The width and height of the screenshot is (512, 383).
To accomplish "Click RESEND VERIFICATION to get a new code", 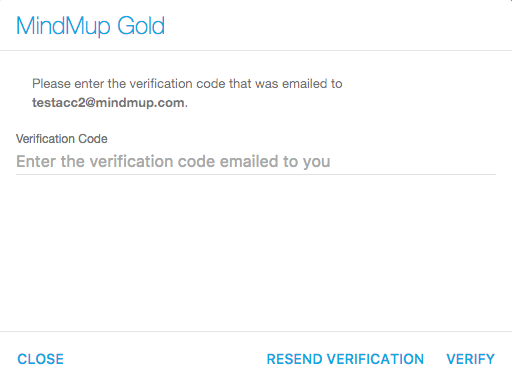I will [x=345, y=359].
